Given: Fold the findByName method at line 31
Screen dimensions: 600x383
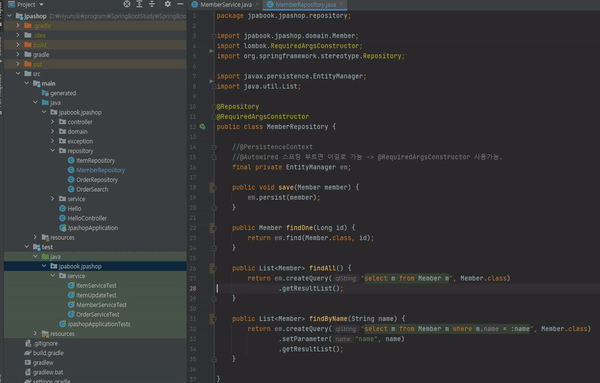Looking at the screenshot, I should click(x=214, y=319).
